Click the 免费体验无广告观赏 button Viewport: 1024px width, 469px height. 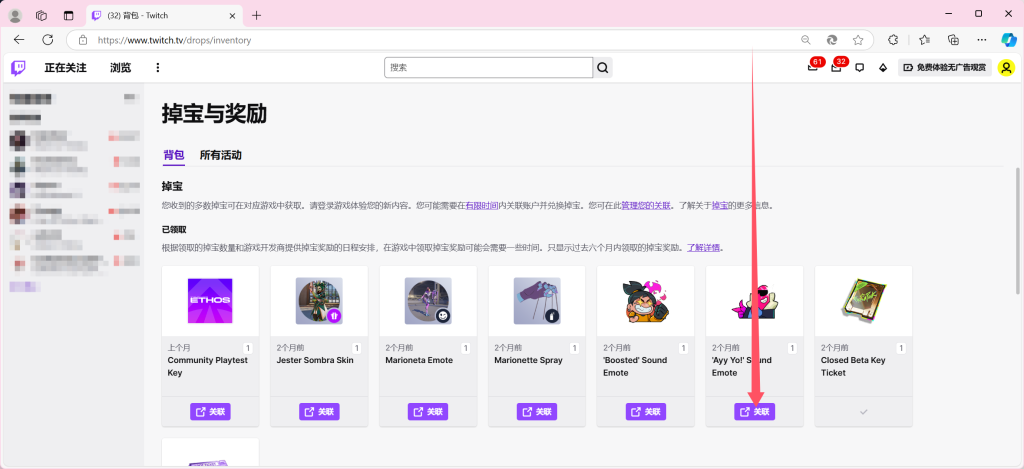[945, 67]
